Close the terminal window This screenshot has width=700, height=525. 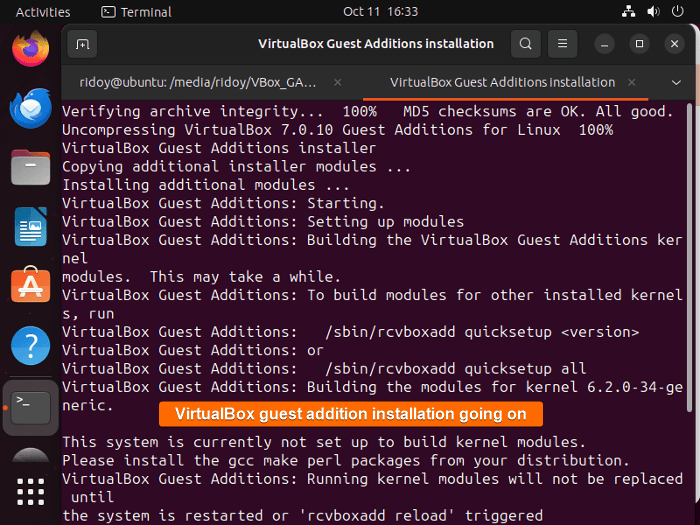click(x=674, y=44)
